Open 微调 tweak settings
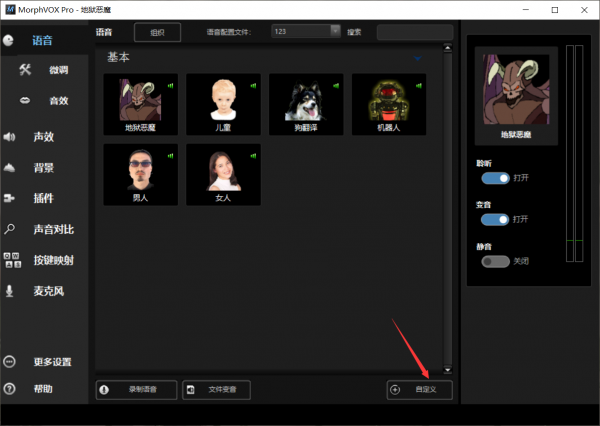 (x=59, y=70)
